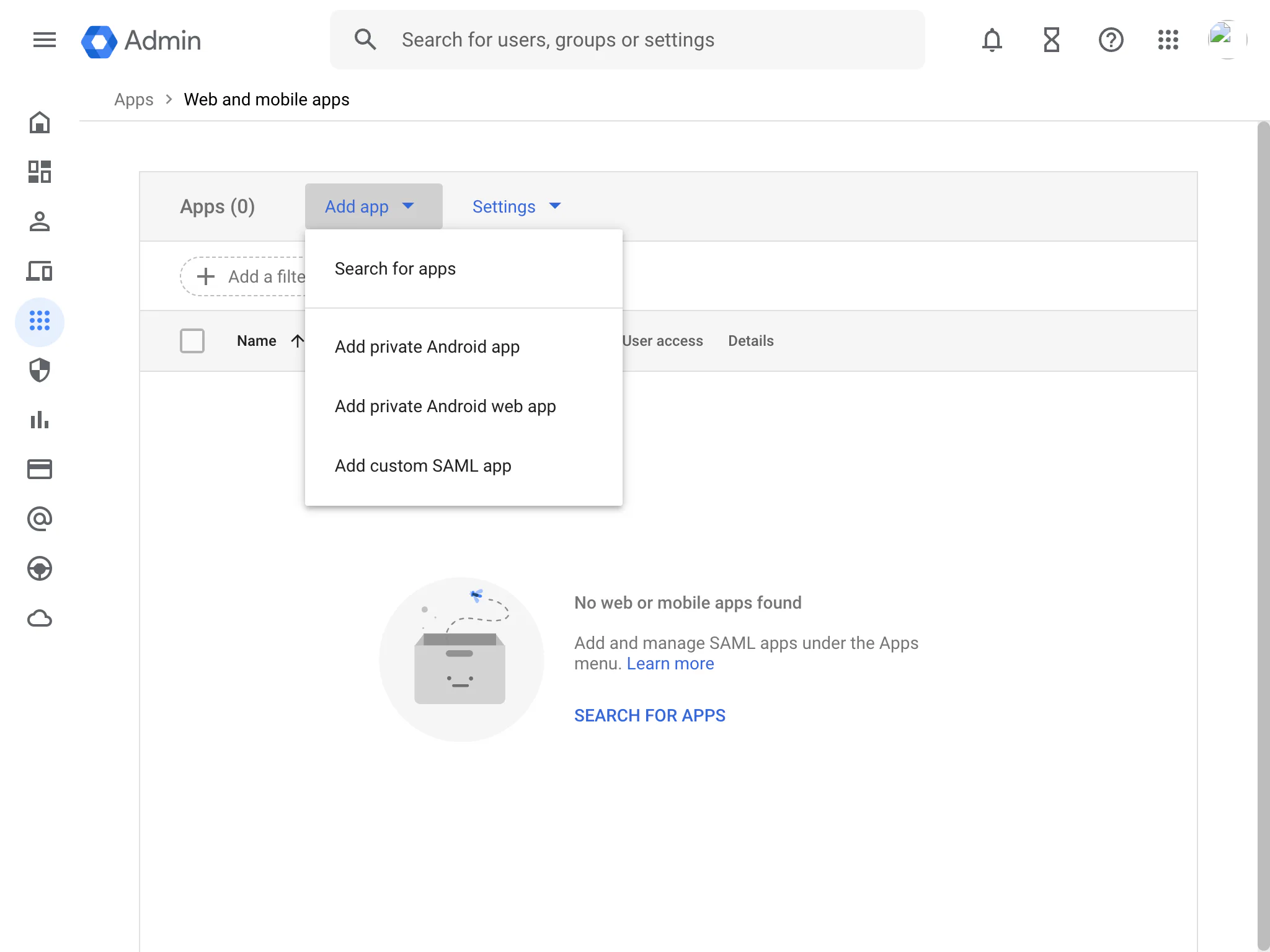
Task: Toggle Name column sort arrow
Action: click(298, 341)
